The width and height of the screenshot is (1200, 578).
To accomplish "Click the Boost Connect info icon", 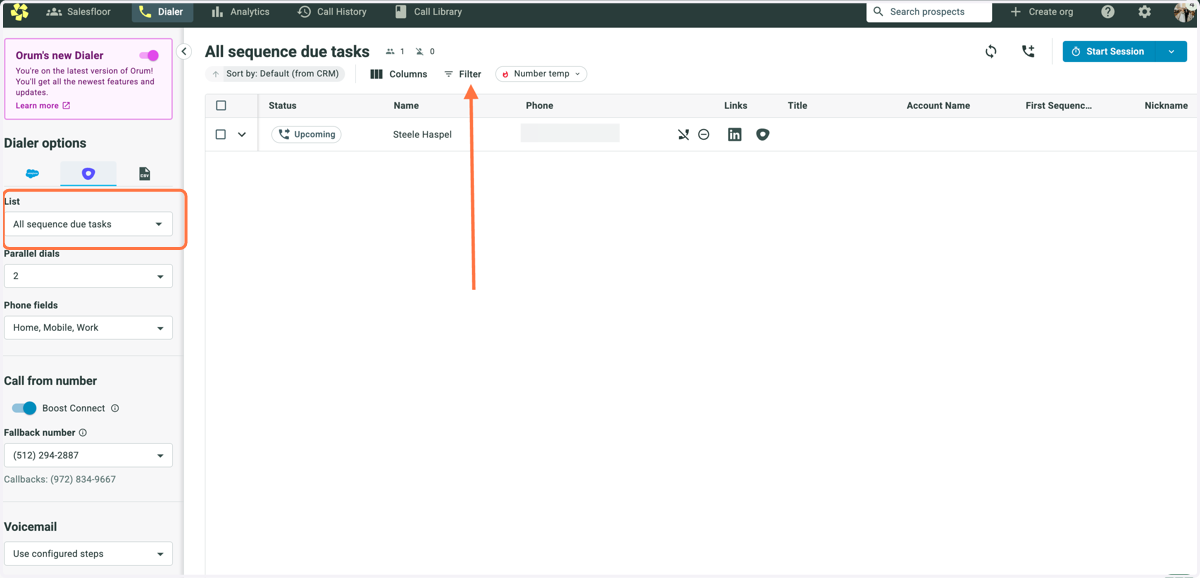I will pos(115,408).
